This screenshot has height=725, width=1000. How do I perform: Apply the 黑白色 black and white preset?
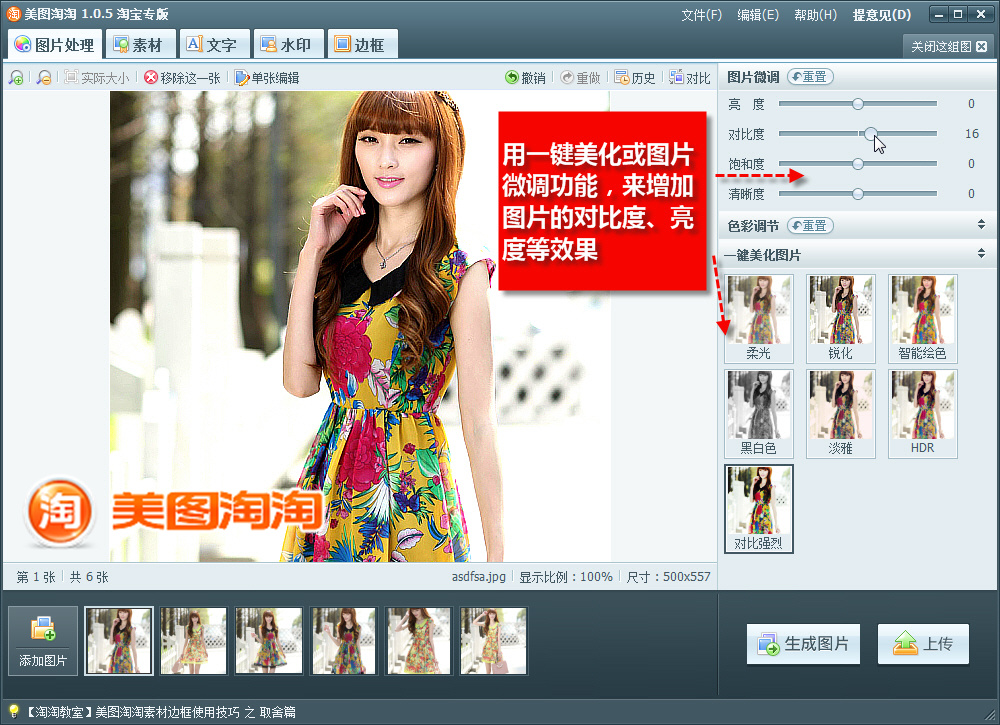759,414
